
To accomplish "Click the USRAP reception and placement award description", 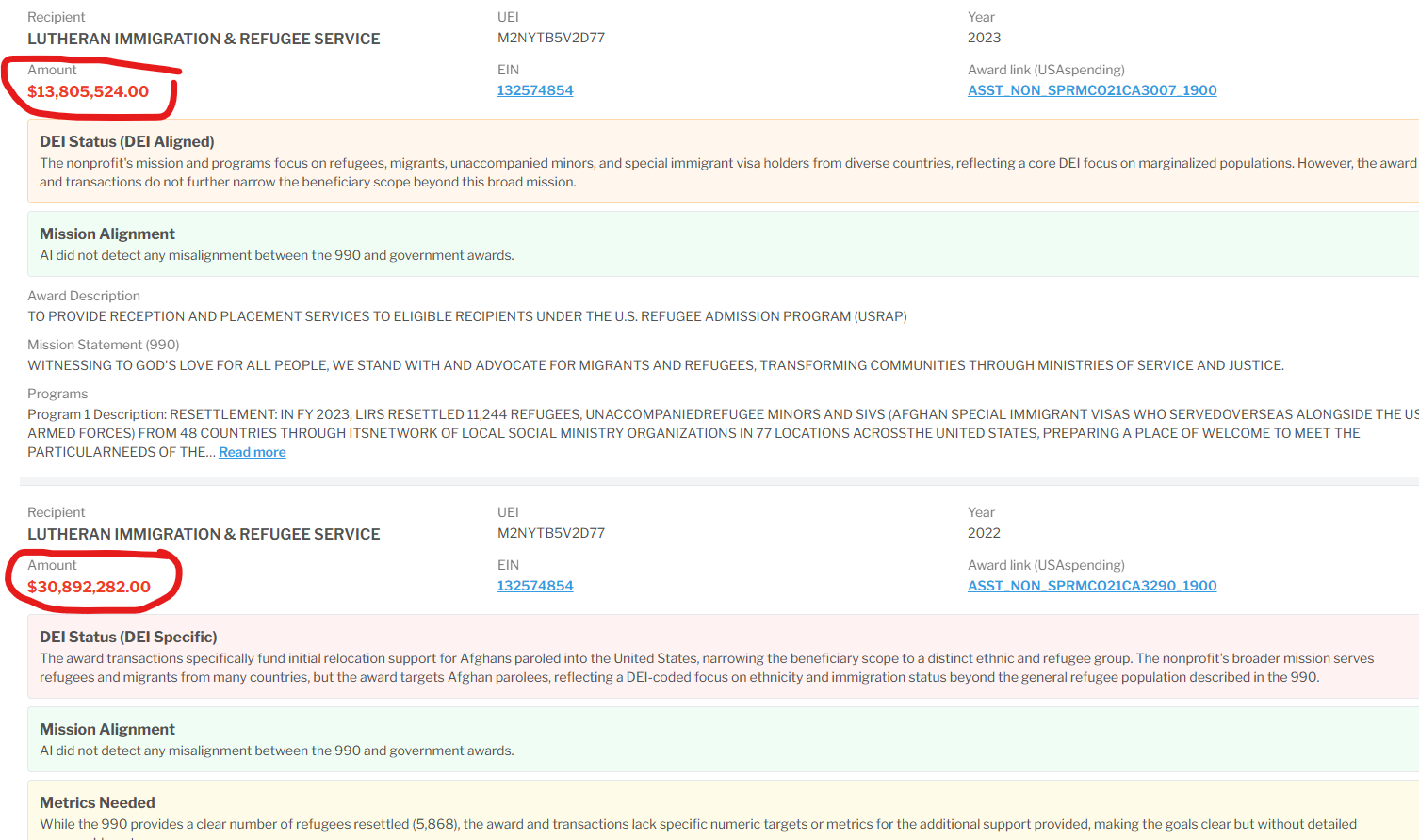I will point(467,316).
